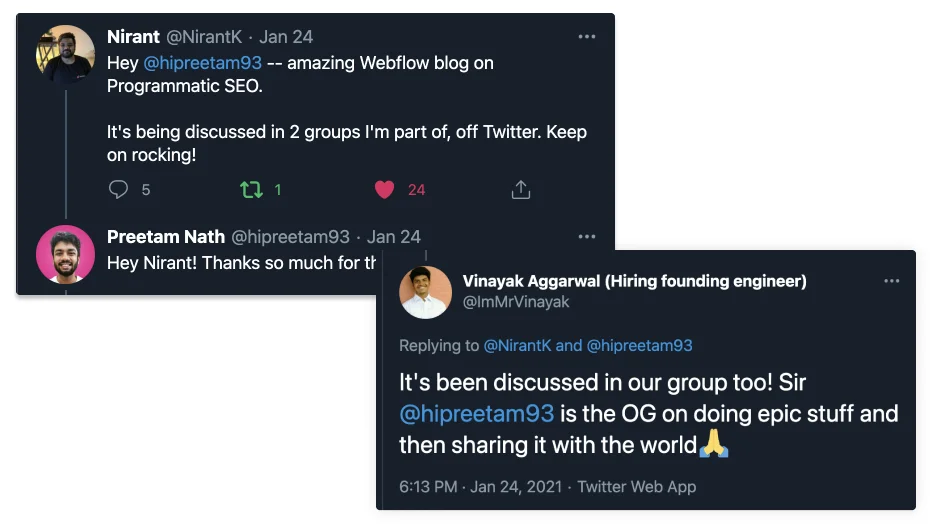Open more options on Nirant's tweet
The image size is (936, 531).
[587, 37]
